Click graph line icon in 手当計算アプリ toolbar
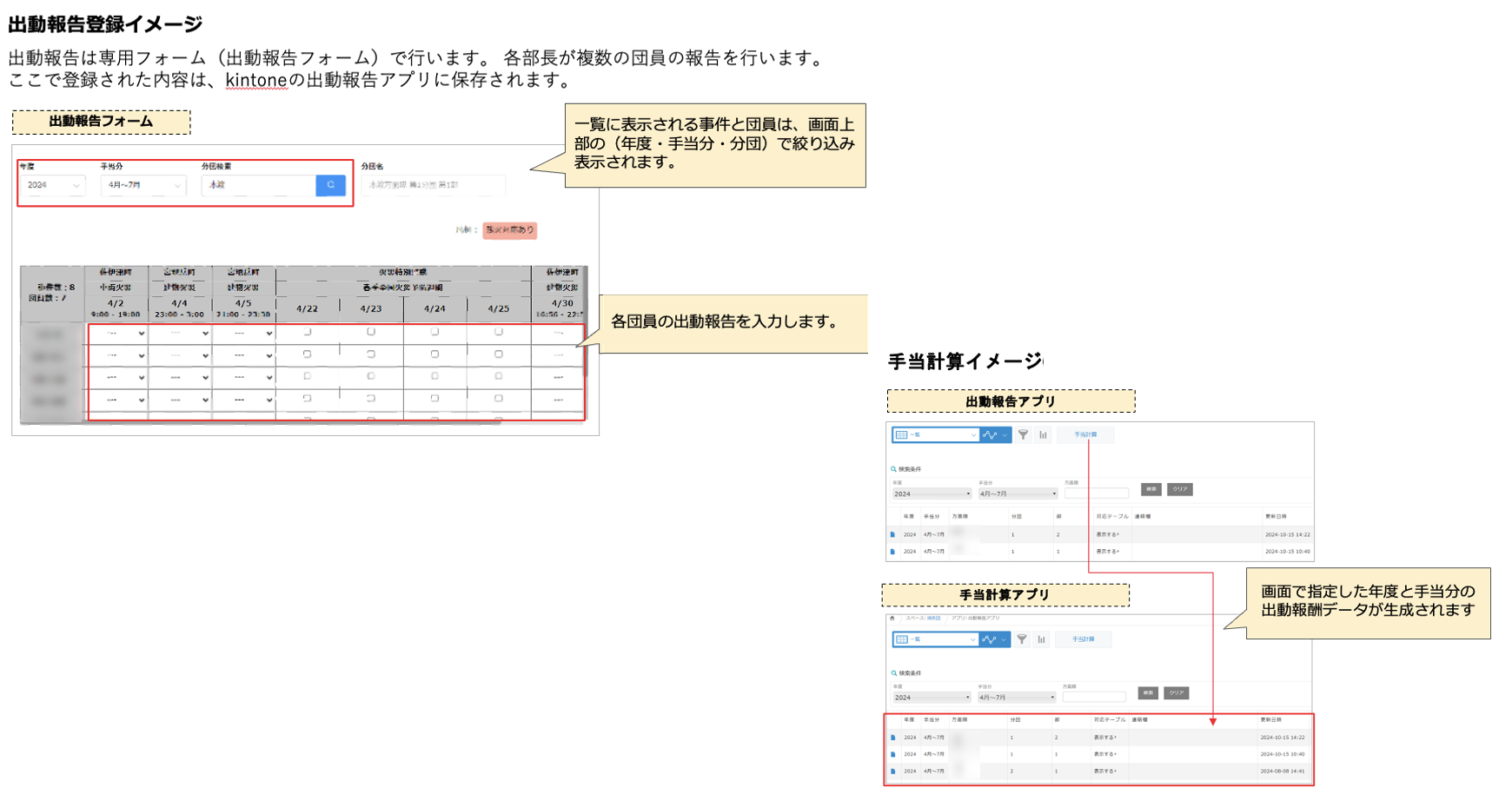The image size is (1512, 801). coord(990,639)
